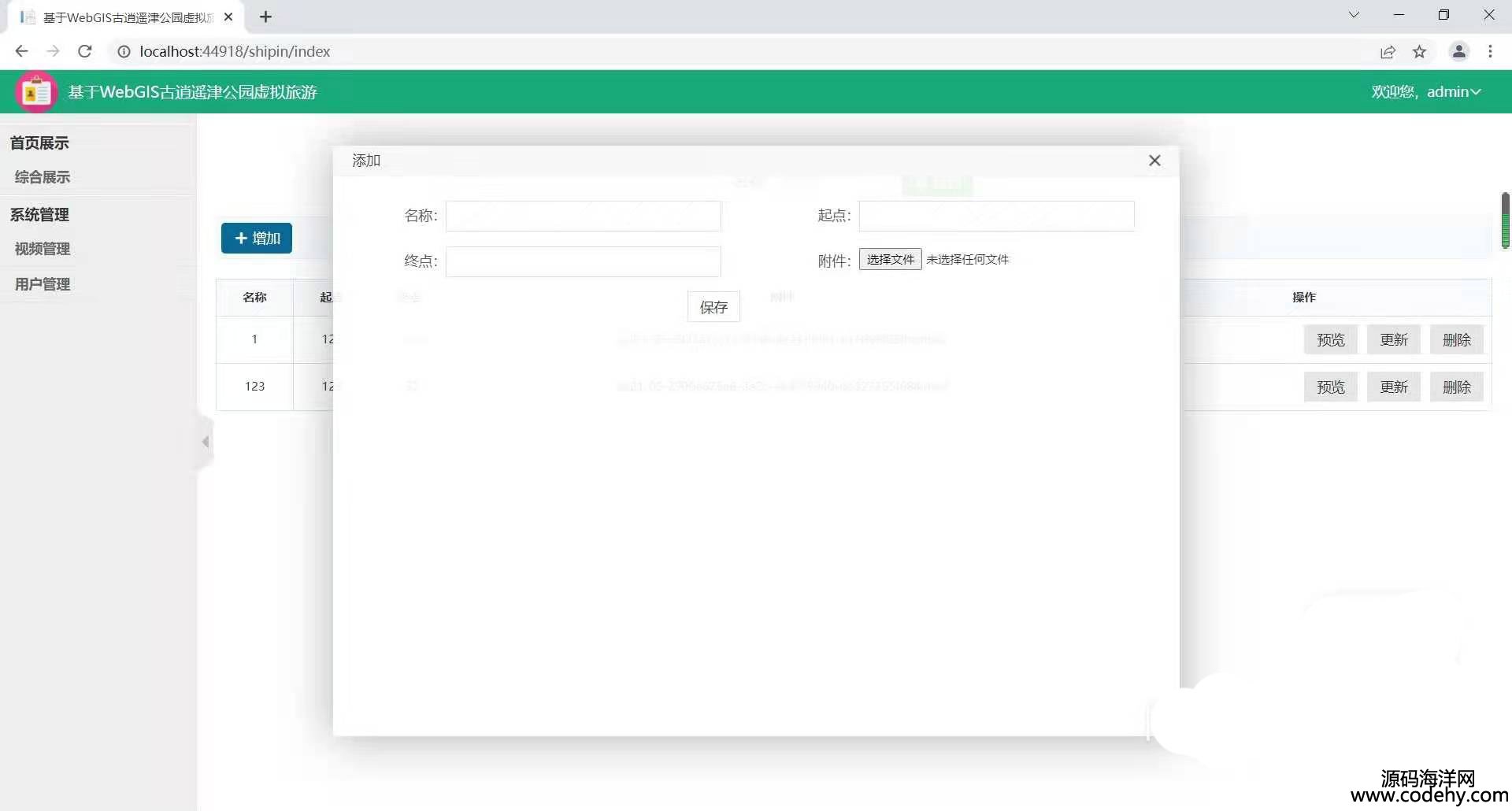
Task: Click the 操作 column header
Action: pyautogui.click(x=1304, y=298)
